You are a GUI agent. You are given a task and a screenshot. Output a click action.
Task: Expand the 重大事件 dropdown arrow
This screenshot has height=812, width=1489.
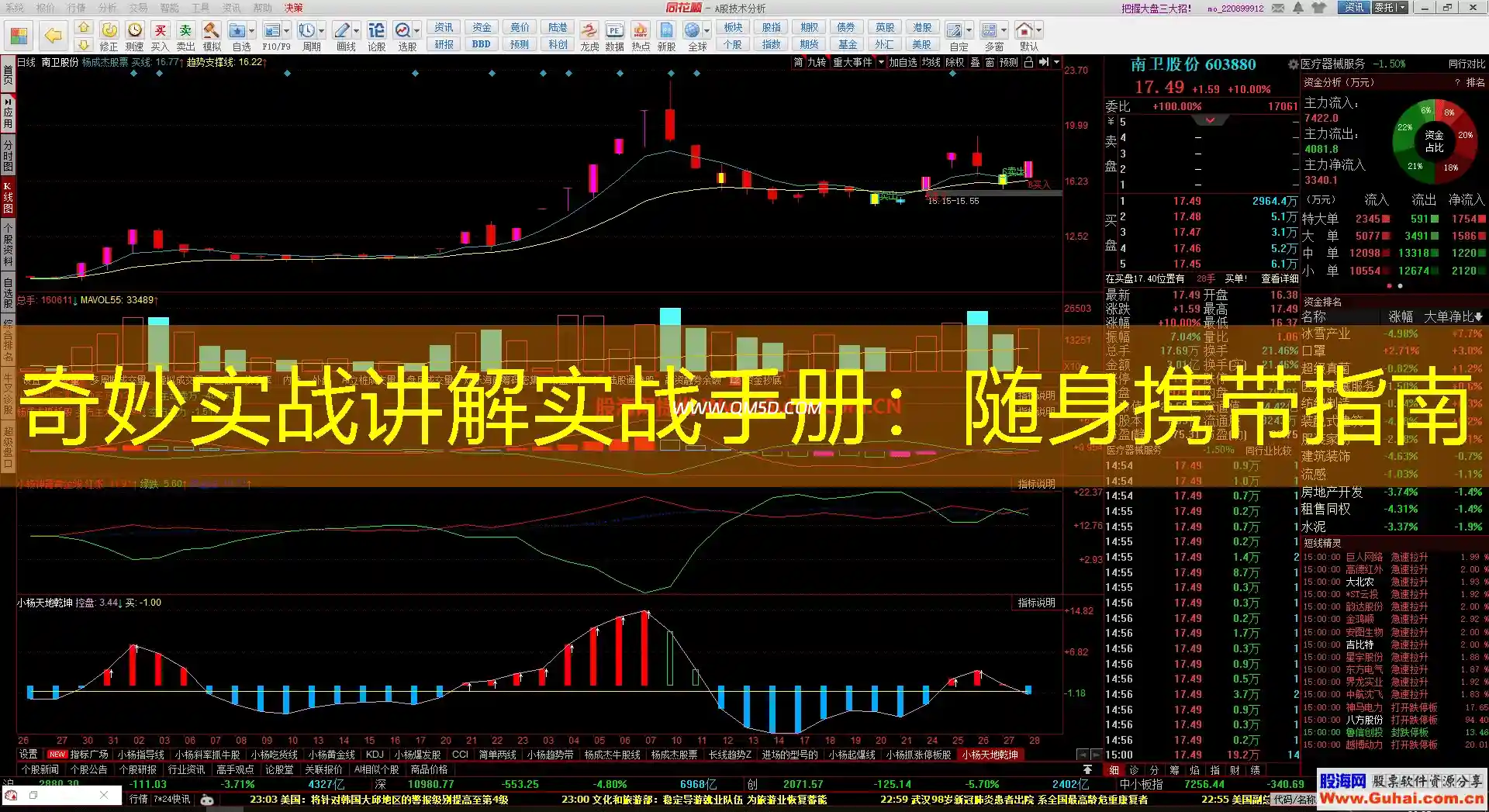coord(881,62)
